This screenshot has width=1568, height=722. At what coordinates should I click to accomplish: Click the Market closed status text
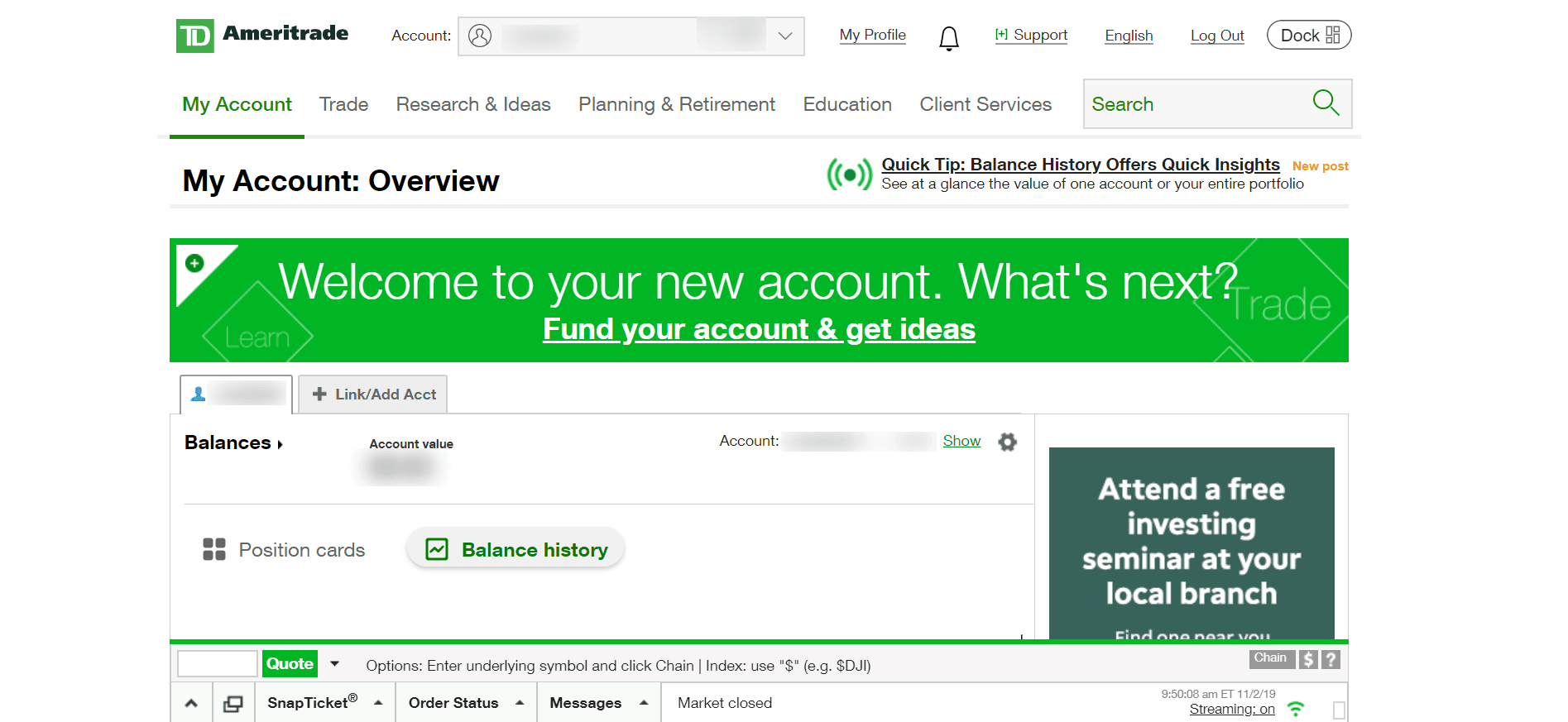point(725,702)
